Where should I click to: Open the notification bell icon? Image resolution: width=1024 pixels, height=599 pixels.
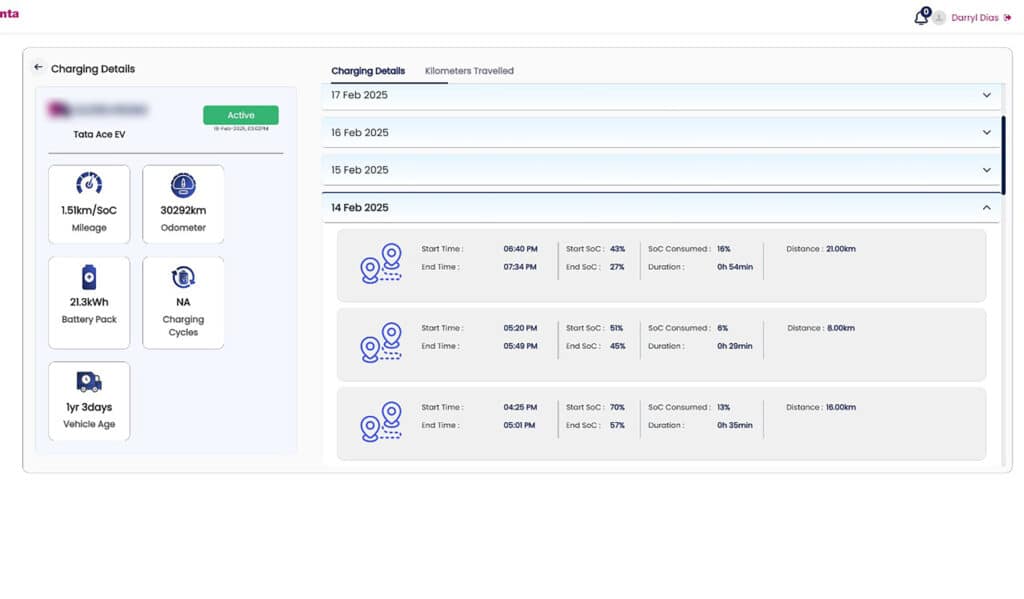pos(921,17)
